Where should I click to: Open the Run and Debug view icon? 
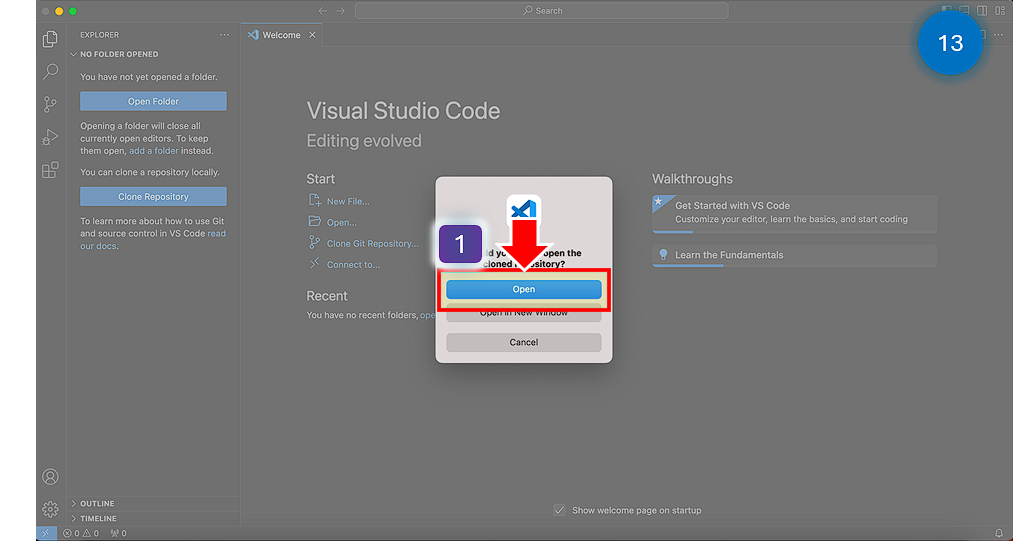pyautogui.click(x=50, y=137)
